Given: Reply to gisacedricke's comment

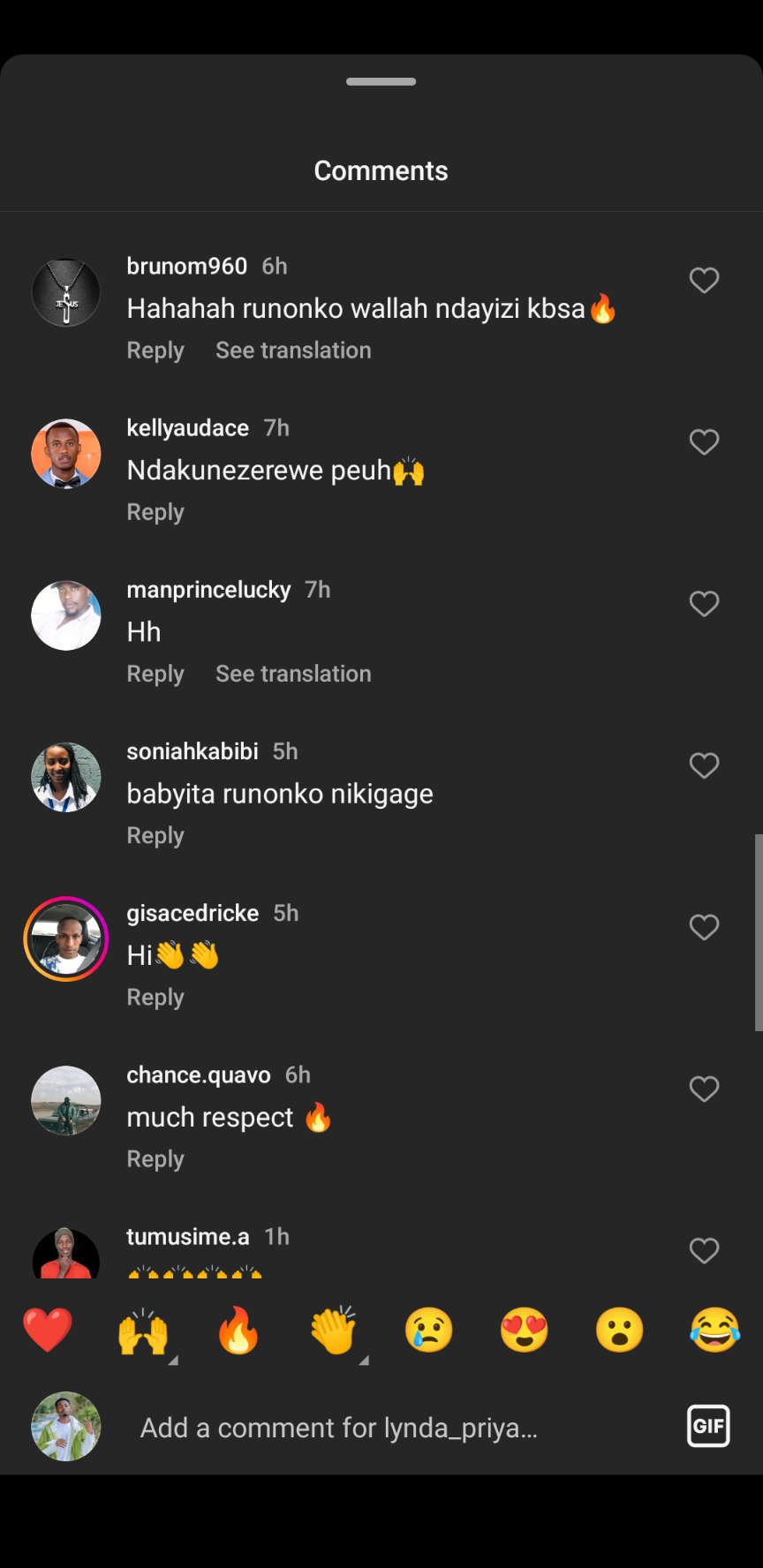Looking at the screenshot, I should (x=155, y=998).
